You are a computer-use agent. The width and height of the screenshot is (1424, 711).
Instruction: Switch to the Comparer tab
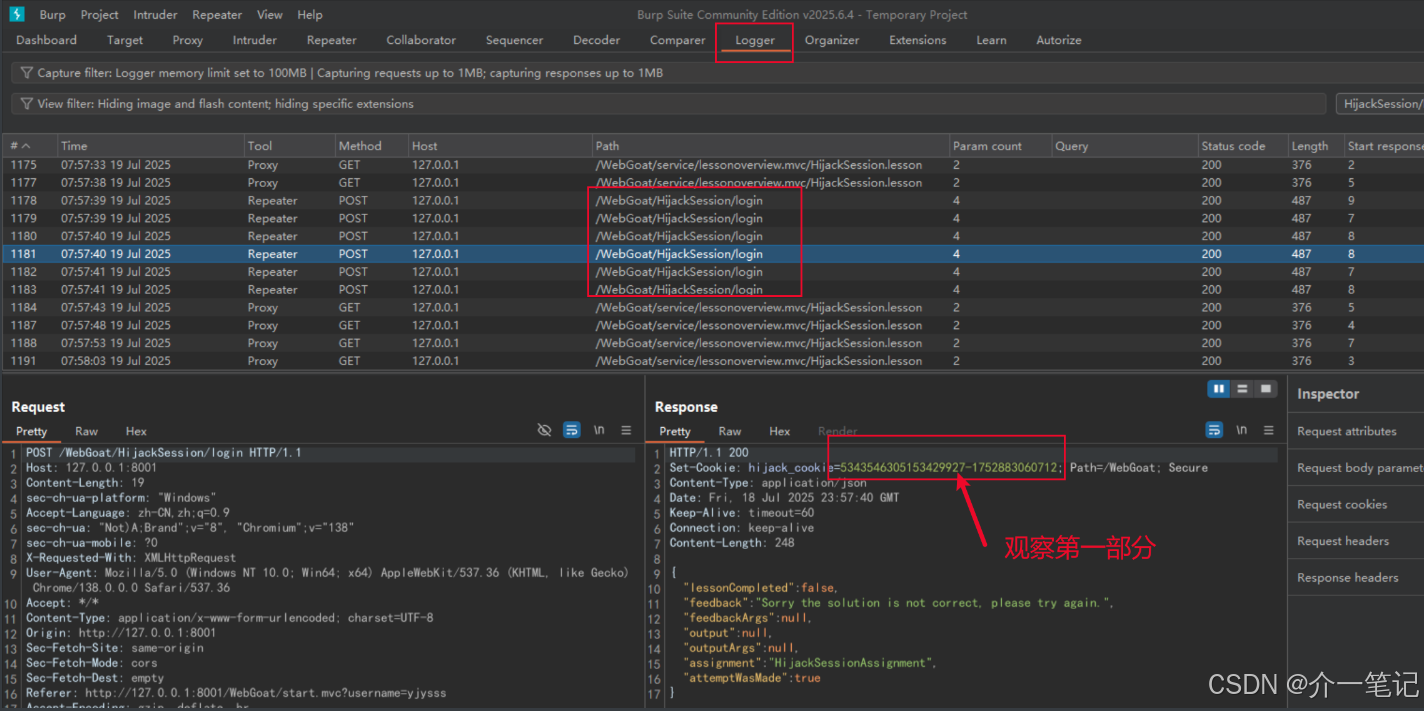(678, 40)
